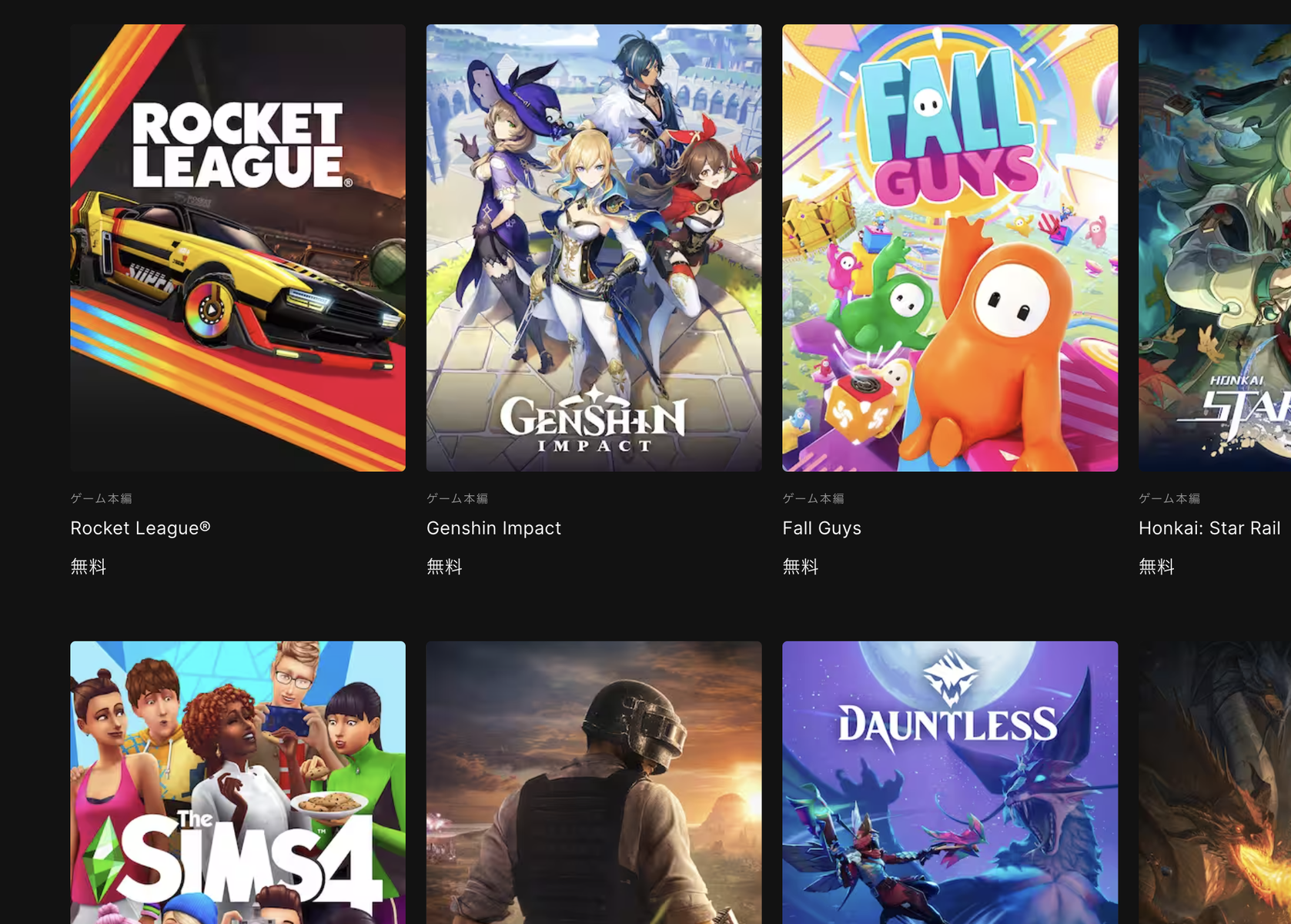The image size is (1291, 924).
Task: Select the Fall Guys game artwork
Action: [950, 248]
